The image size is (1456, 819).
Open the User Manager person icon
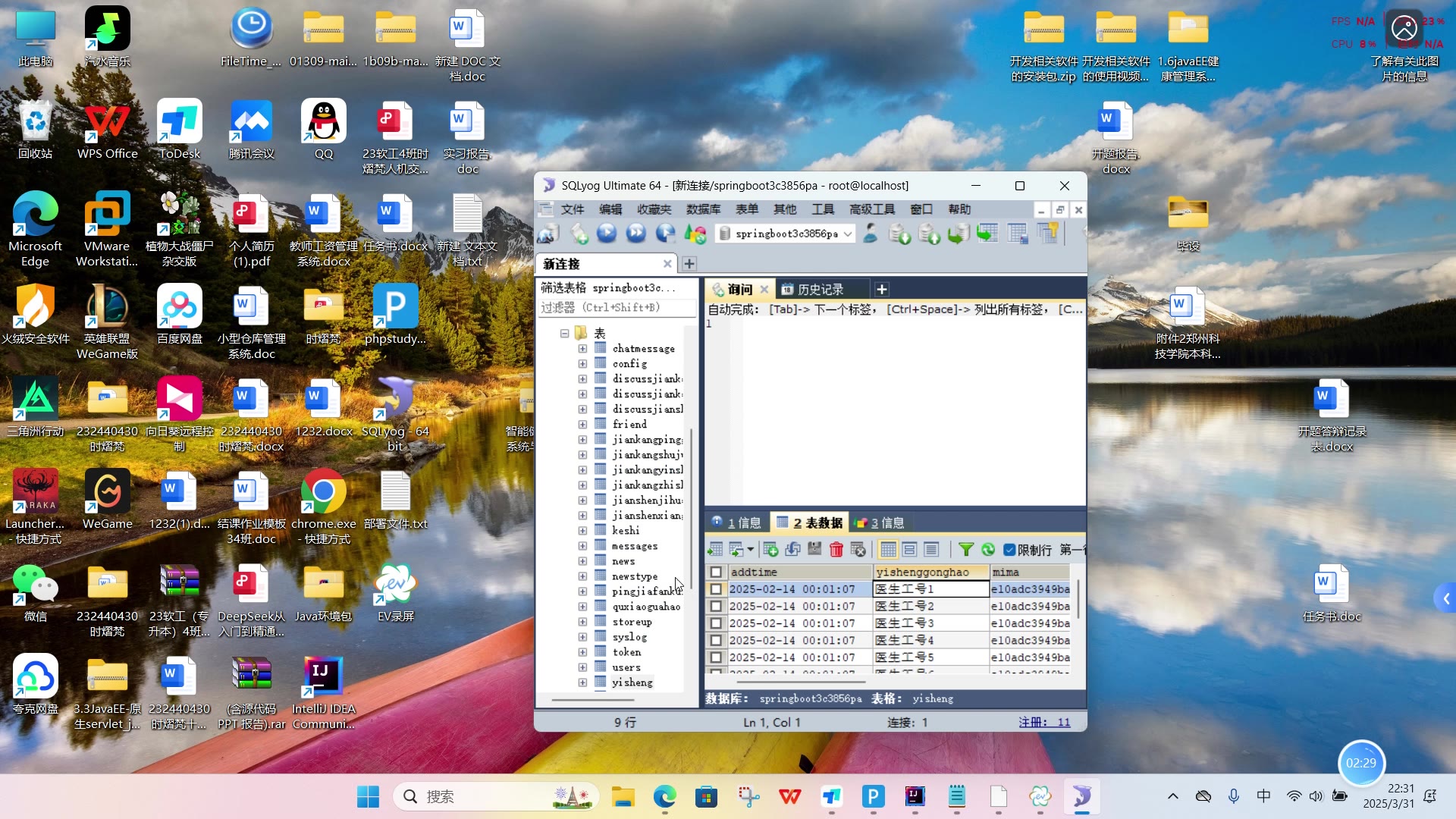(x=871, y=234)
